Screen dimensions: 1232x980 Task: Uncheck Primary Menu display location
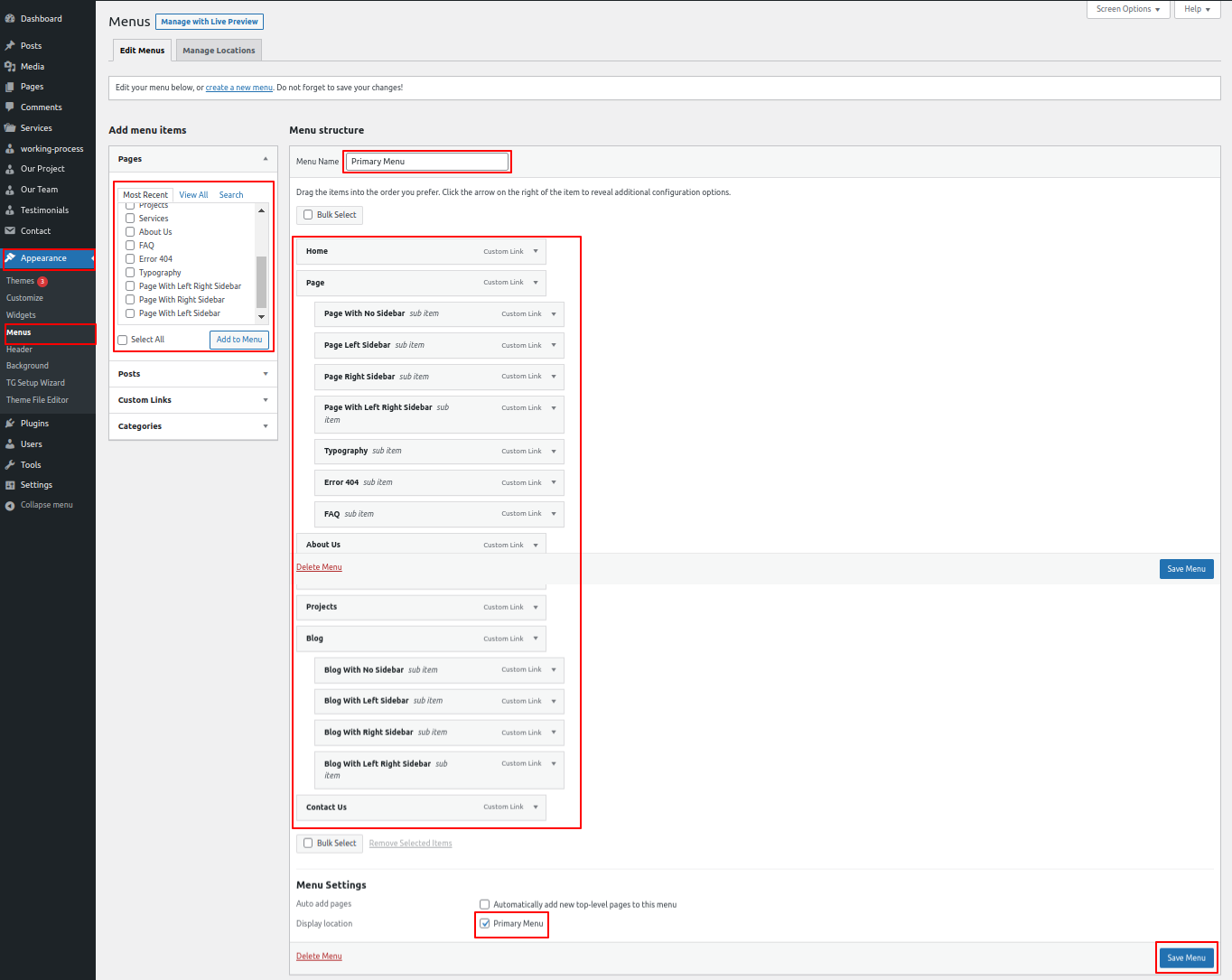pos(485,924)
